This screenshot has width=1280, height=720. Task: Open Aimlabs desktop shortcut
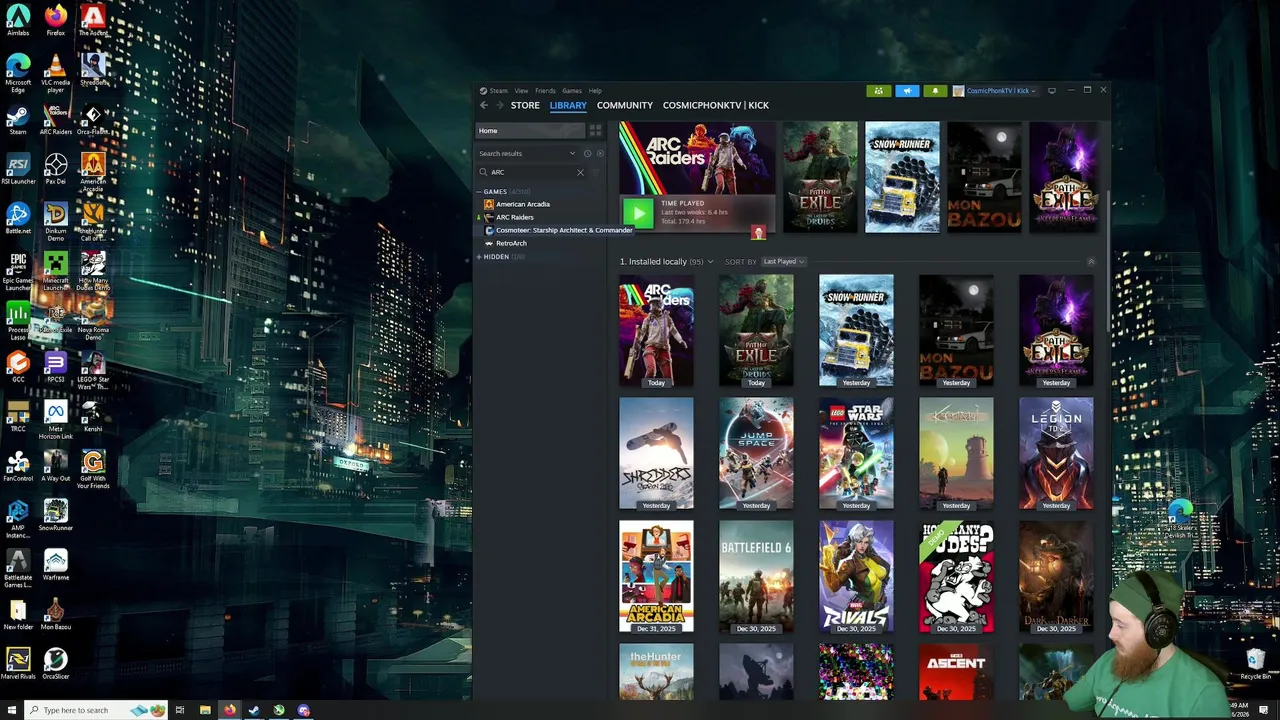(18, 20)
